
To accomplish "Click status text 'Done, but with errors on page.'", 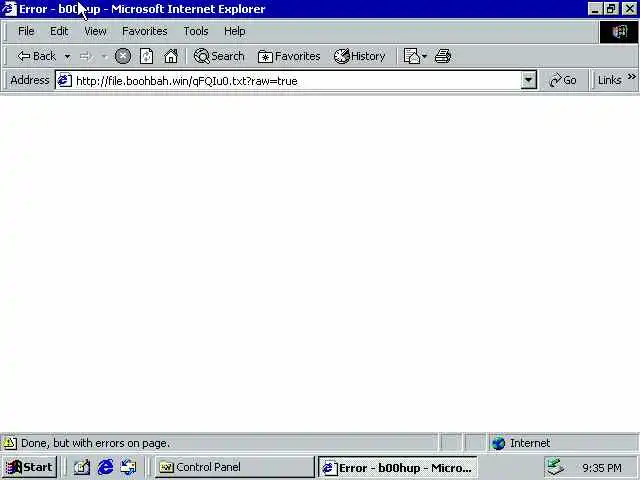I will (x=96, y=443).
